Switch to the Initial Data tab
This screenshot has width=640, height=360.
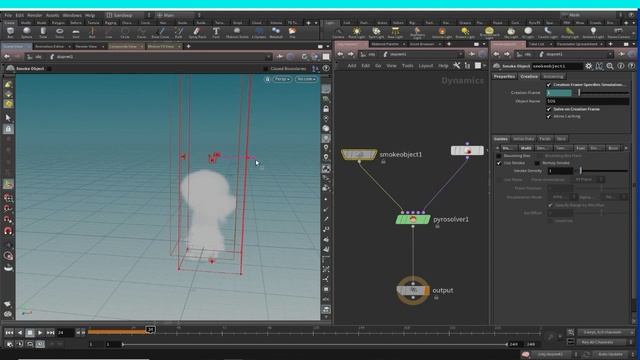(523, 139)
